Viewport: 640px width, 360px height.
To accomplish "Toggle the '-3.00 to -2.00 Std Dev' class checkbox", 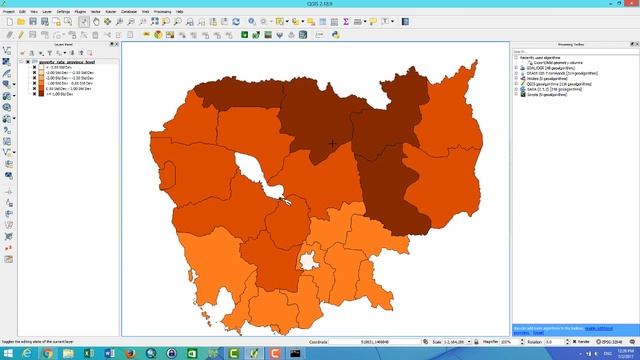I will (x=35, y=73).
